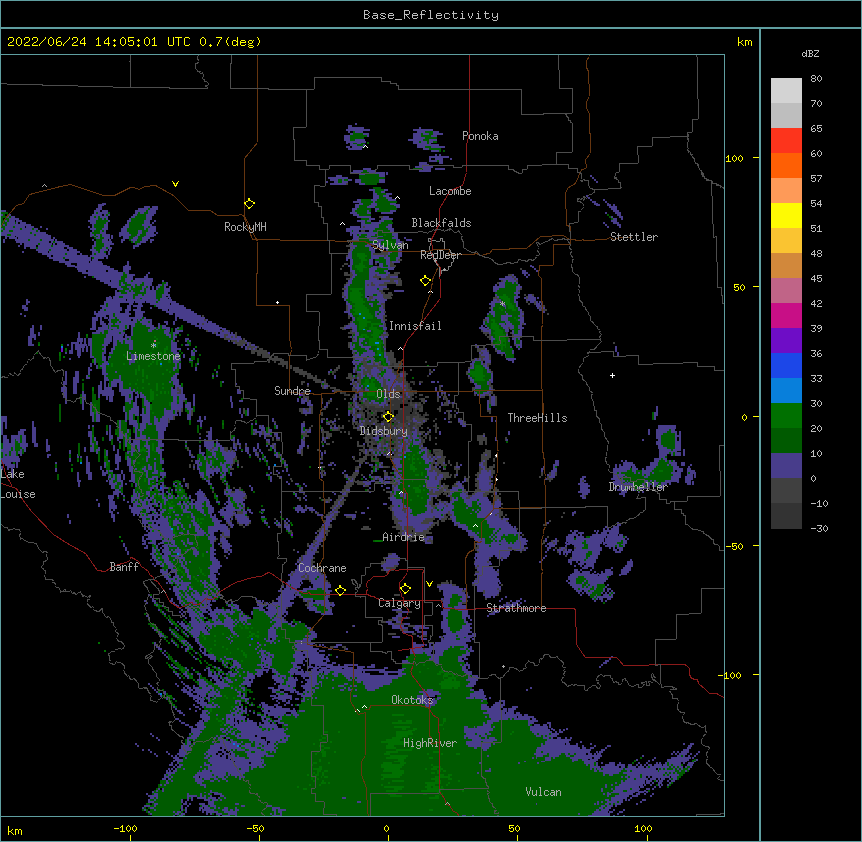
Task: Click the Didsbury label
Action: point(384,431)
